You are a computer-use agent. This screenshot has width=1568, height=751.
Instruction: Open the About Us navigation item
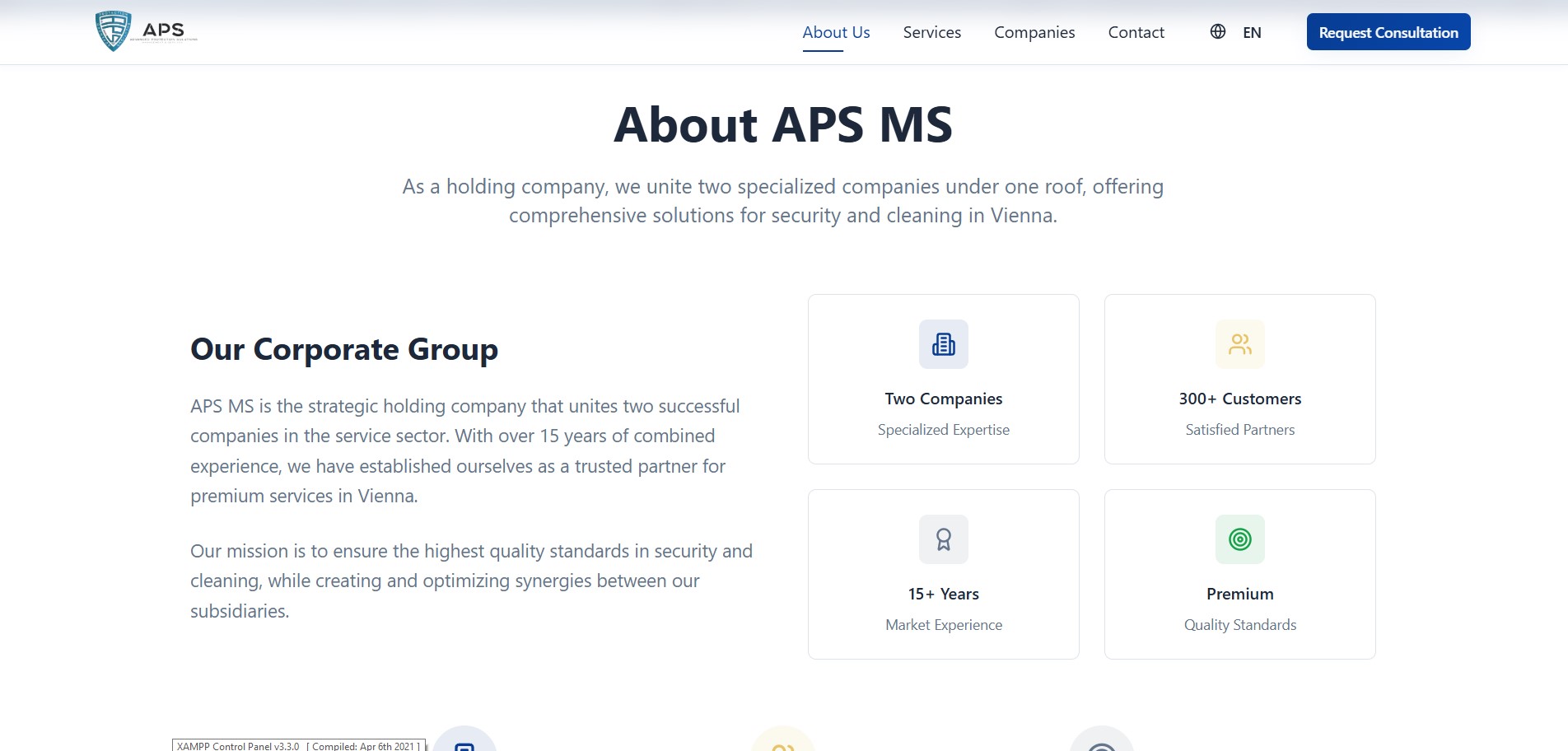(x=836, y=32)
